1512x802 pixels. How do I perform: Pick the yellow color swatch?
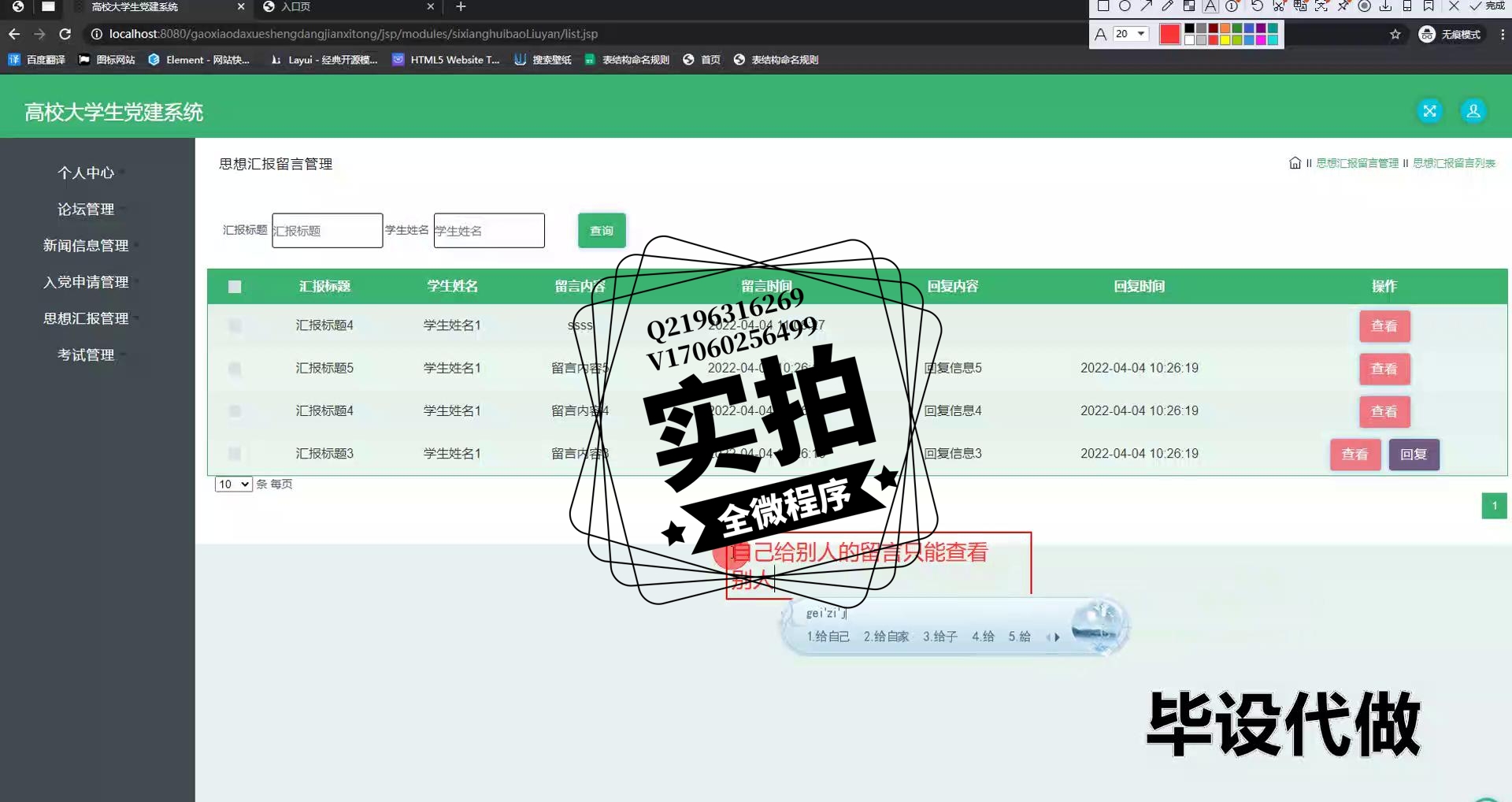[1225, 39]
